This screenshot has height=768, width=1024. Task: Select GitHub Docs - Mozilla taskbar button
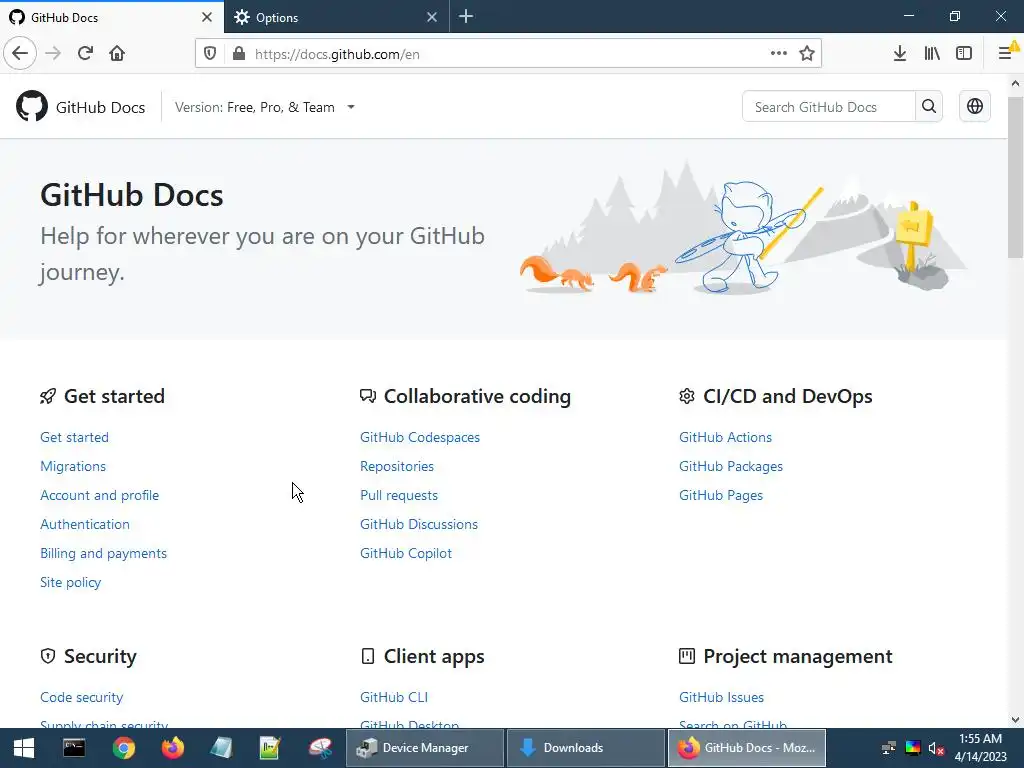[746, 748]
